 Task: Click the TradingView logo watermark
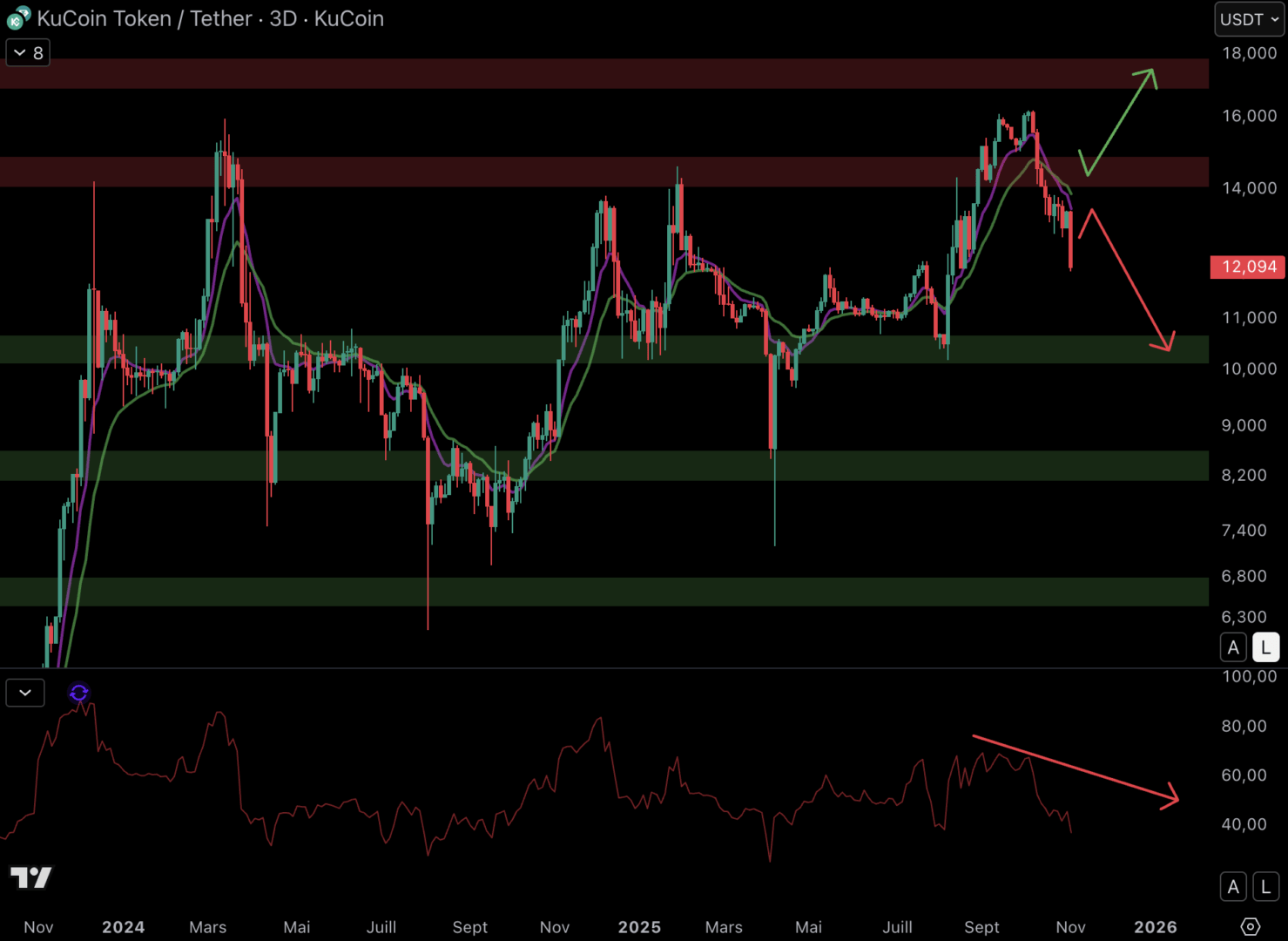31,877
